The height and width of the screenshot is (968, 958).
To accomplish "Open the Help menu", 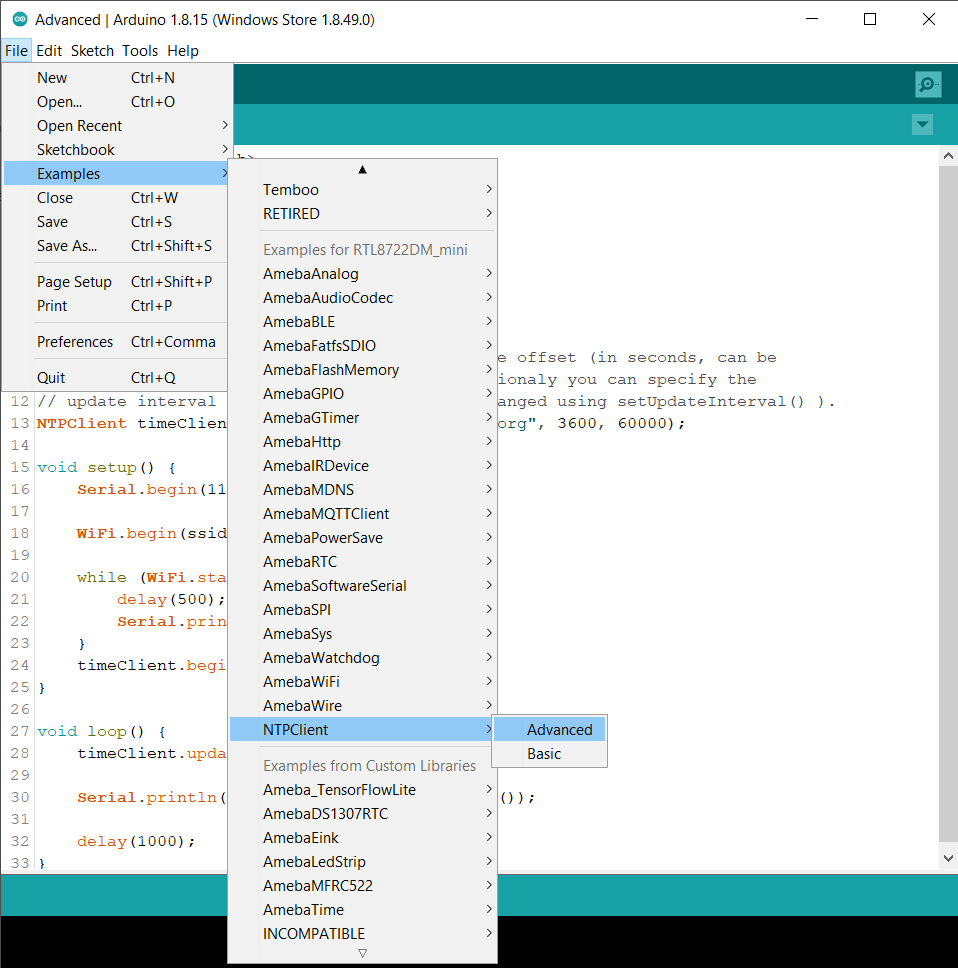I will (x=183, y=51).
